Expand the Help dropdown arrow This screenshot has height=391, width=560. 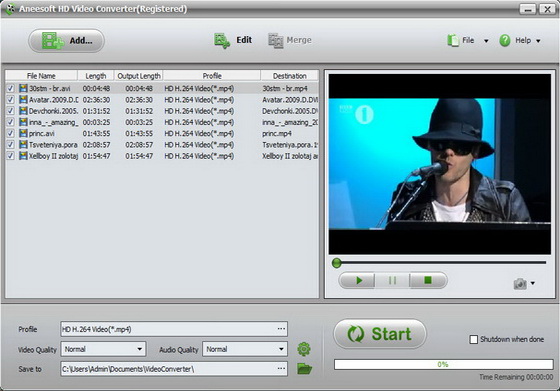[x=538, y=41]
